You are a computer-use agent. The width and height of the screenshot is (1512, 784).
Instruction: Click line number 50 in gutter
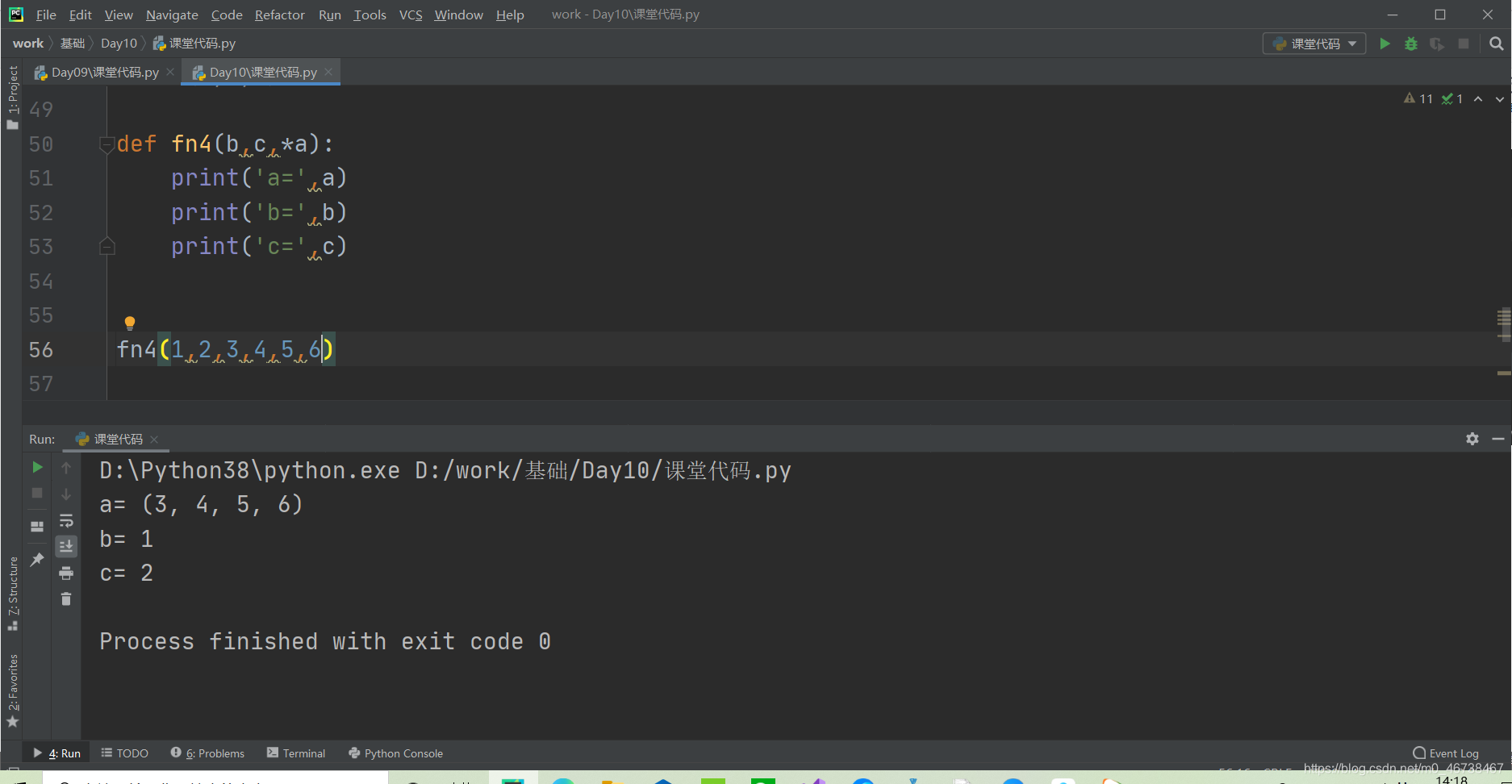coord(41,144)
